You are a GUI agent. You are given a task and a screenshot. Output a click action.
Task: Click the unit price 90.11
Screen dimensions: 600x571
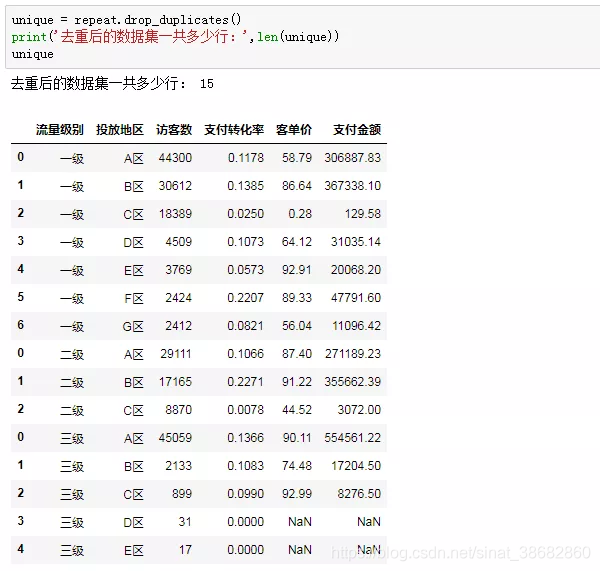coord(297,437)
